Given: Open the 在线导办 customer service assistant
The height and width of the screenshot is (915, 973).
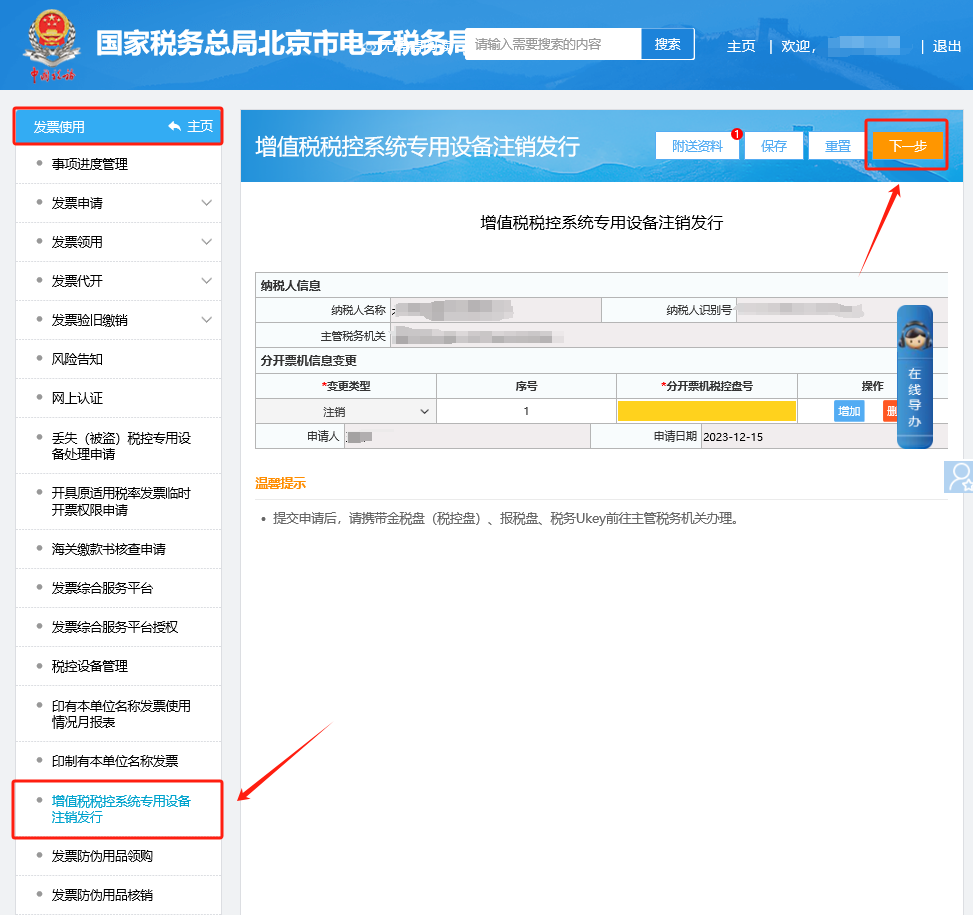Looking at the screenshot, I should pyautogui.click(x=914, y=376).
